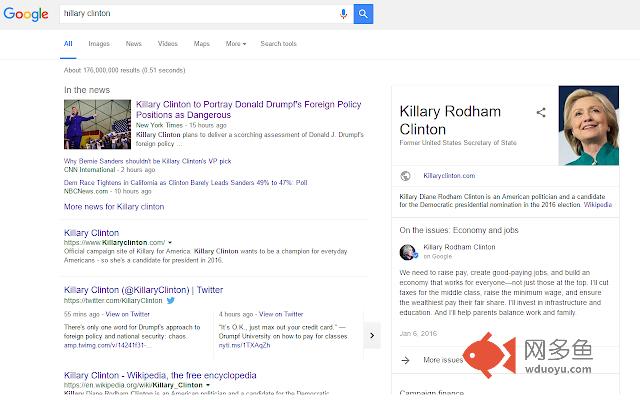Click More news for Killary clinton
Screen dimensions: 640x400
pos(114,207)
